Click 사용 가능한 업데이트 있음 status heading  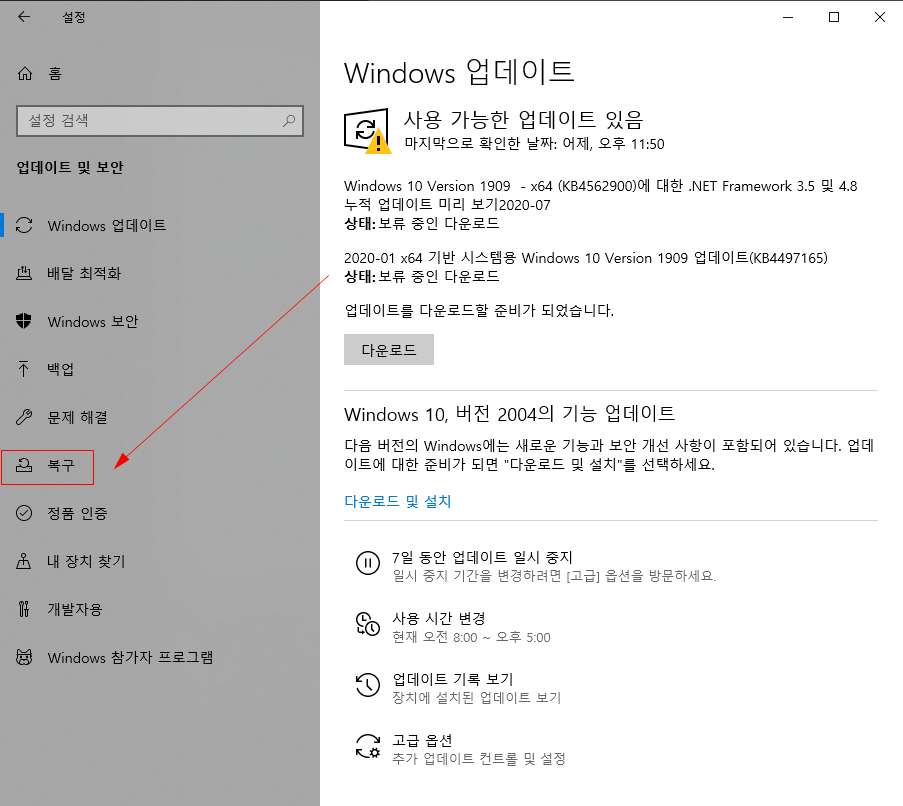[523, 120]
